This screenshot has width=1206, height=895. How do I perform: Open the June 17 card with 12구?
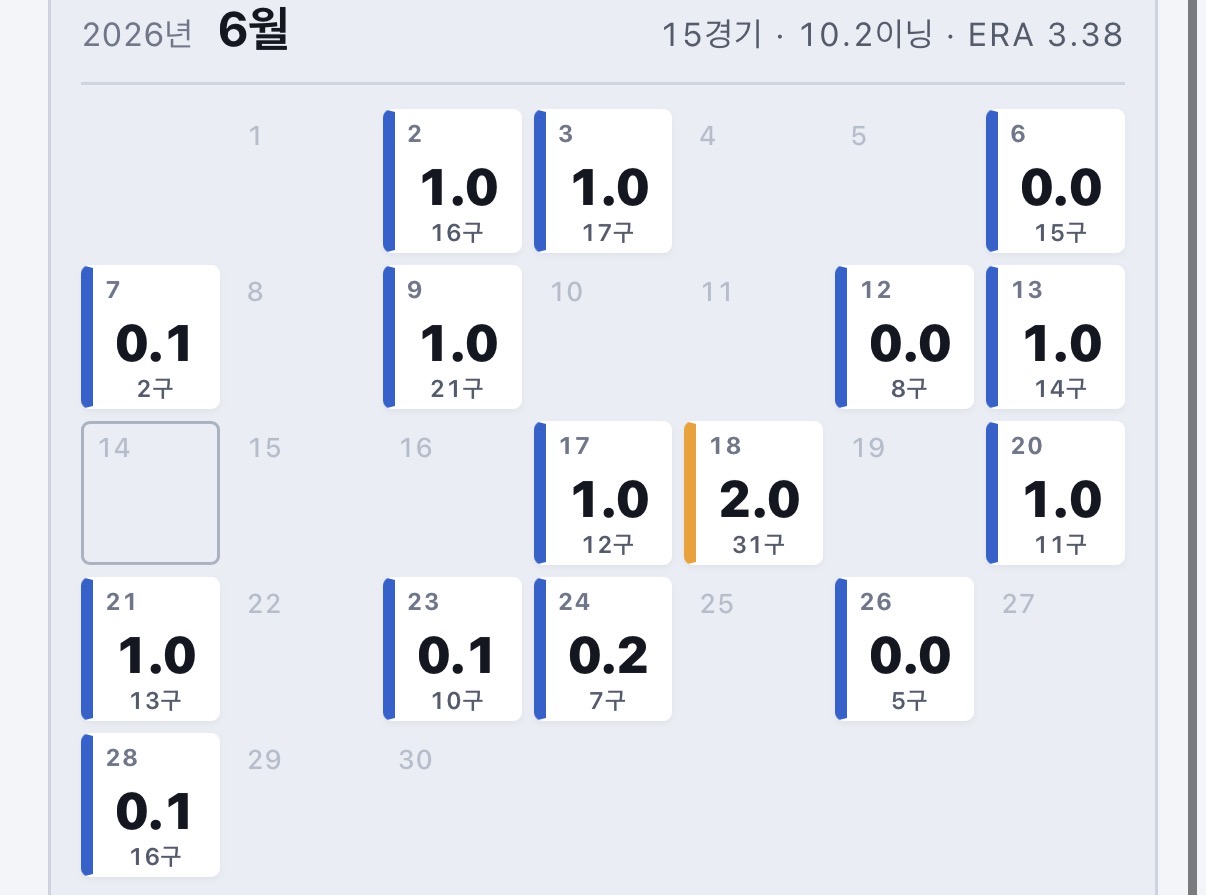tap(603, 493)
